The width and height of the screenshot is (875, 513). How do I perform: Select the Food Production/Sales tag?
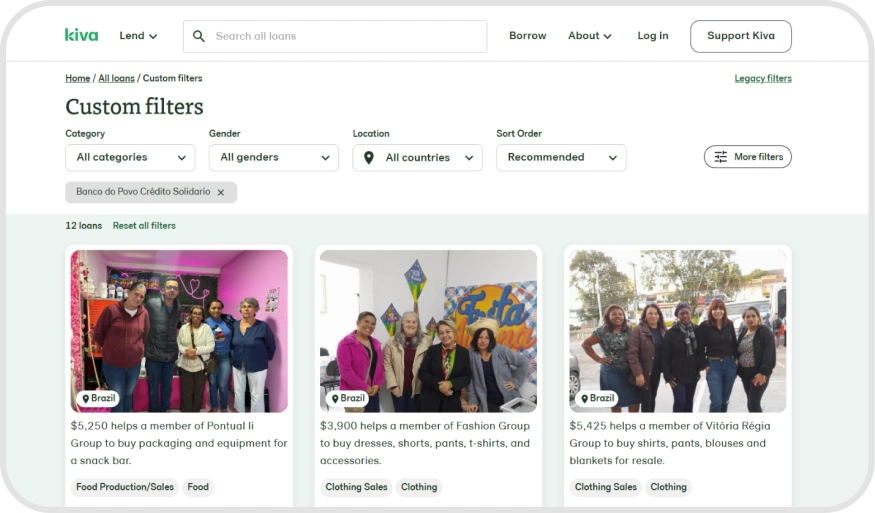coord(125,487)
